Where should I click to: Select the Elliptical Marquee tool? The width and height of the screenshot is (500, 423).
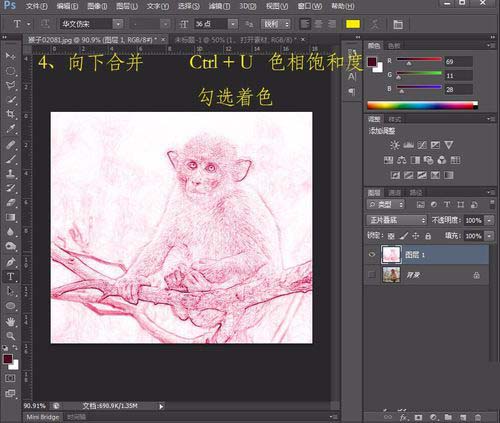(x=10, y=70)
